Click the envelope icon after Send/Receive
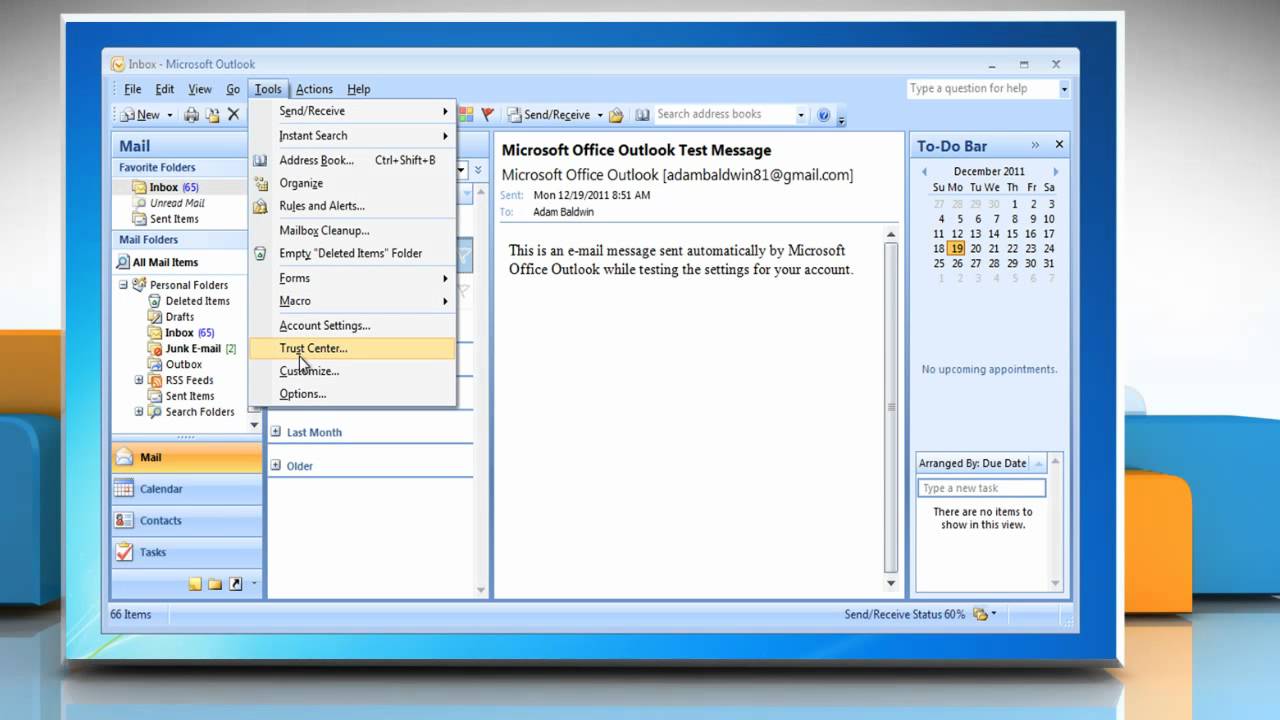Image resolution: width=1280 pixels, height=720 pixels. pyautogui.click(x=617, y=115)
